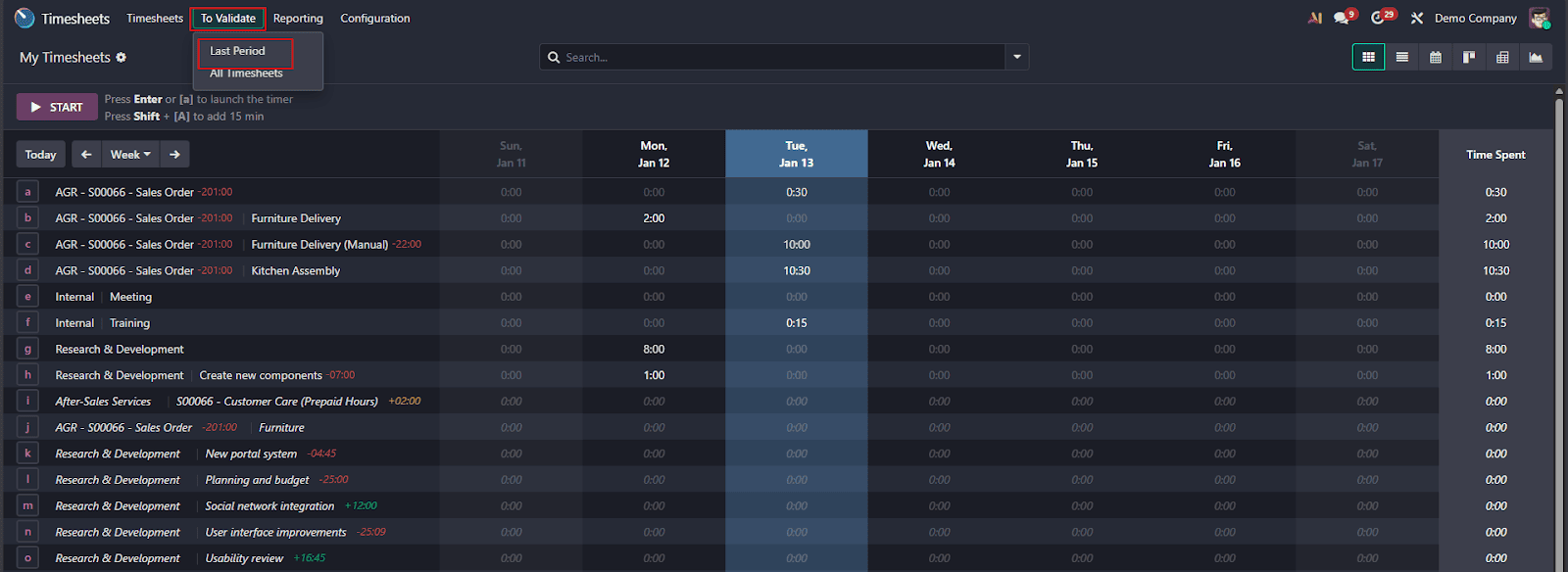This screenshot has width=1568, height=572.
Task: Edit Tuesday 10:00 cell, Furniture Delivery (Manual)
Action: pos(797,244)
